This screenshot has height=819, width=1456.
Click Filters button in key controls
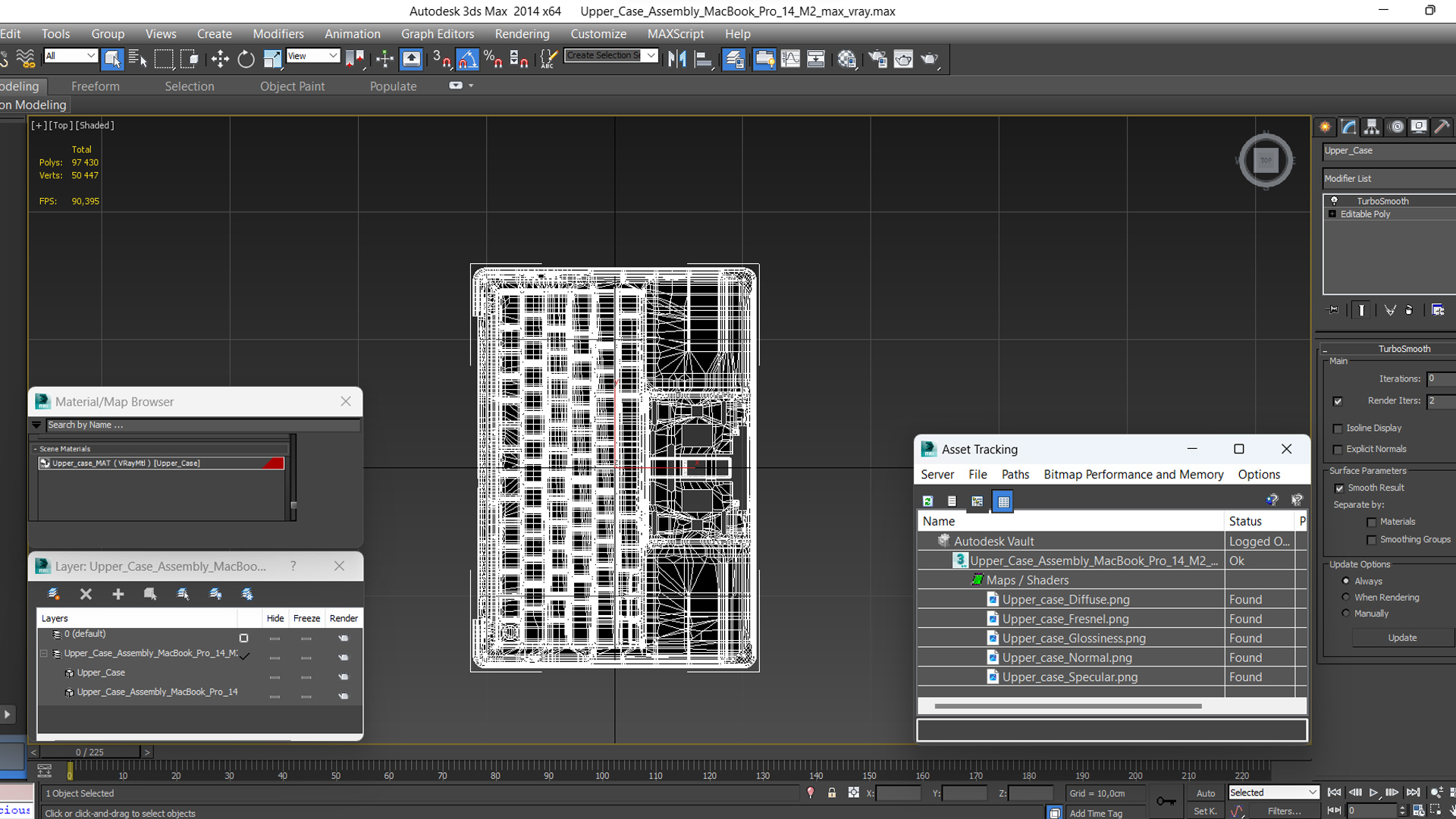tap(1284, 811)
